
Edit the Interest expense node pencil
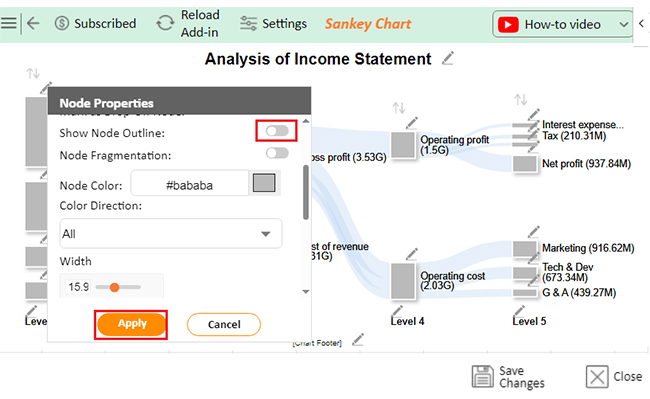(x=534, y=115)
